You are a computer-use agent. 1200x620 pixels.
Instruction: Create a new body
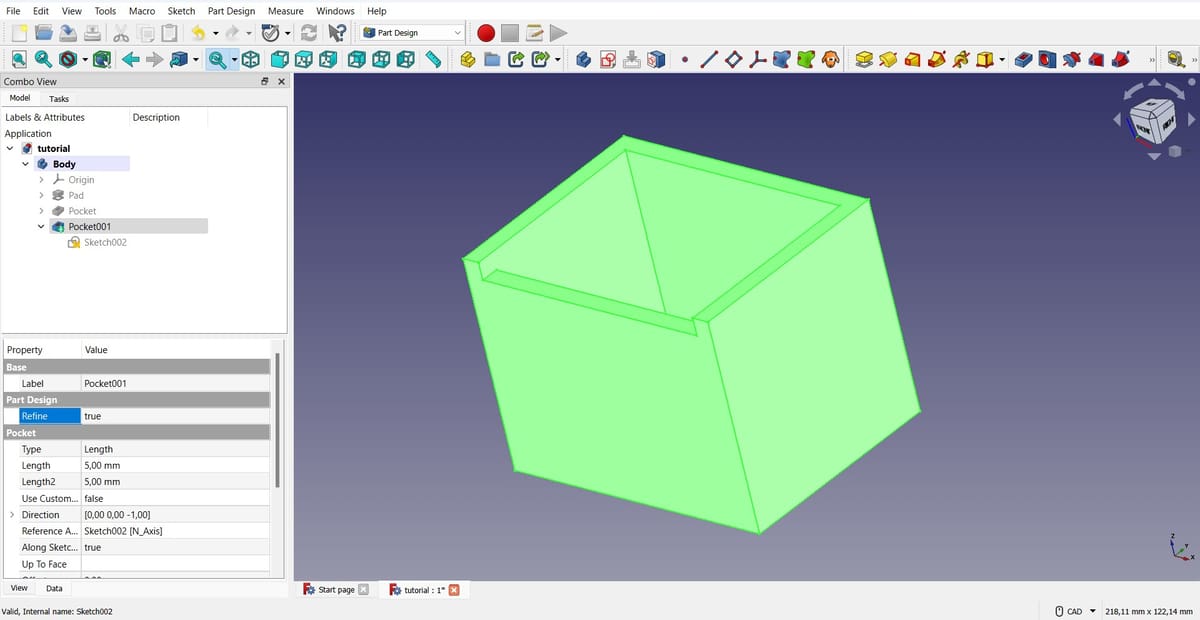point(584,60)
